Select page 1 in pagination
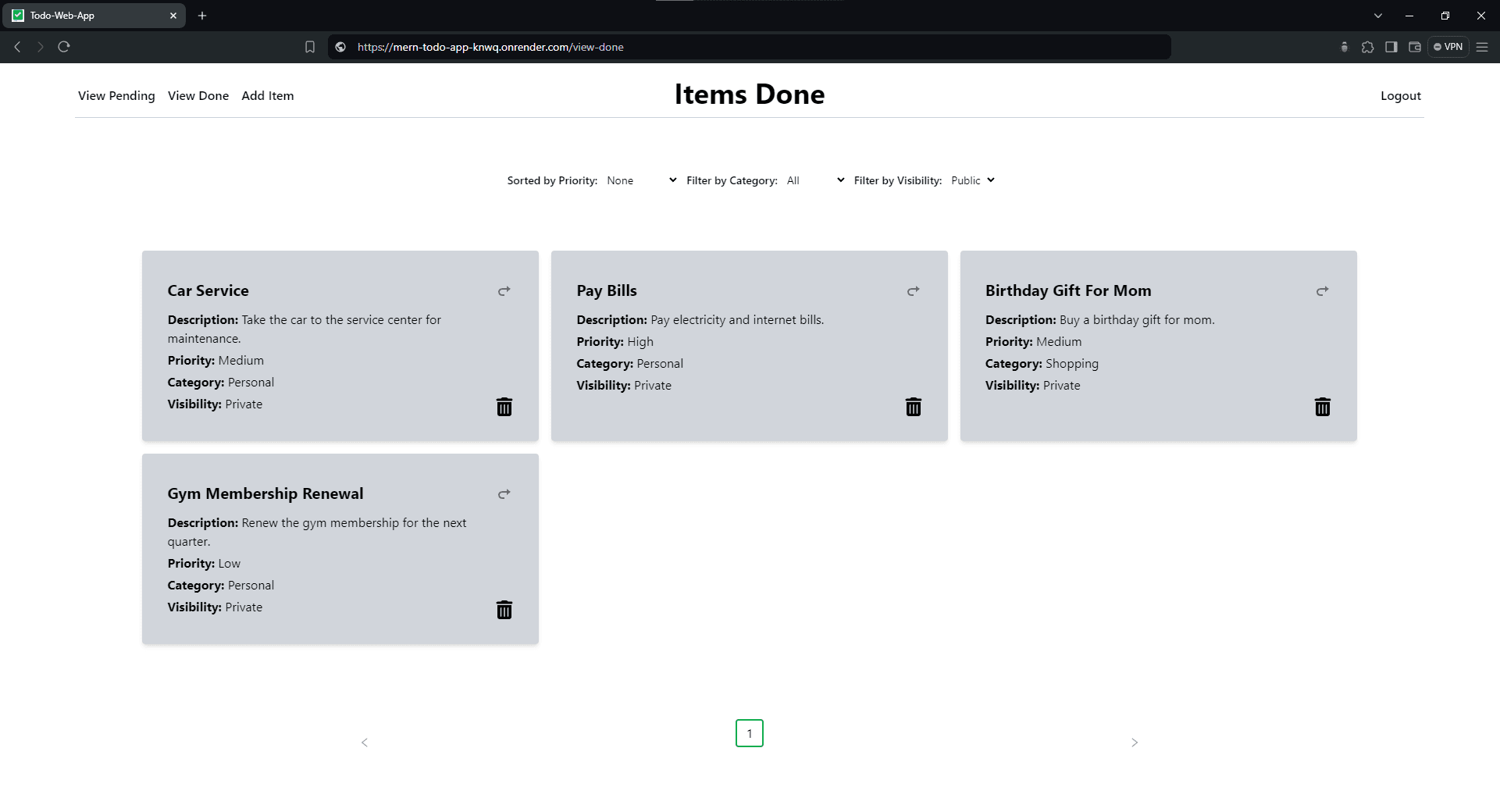This screenshot has height=812, width=1500. pos(749,733)
